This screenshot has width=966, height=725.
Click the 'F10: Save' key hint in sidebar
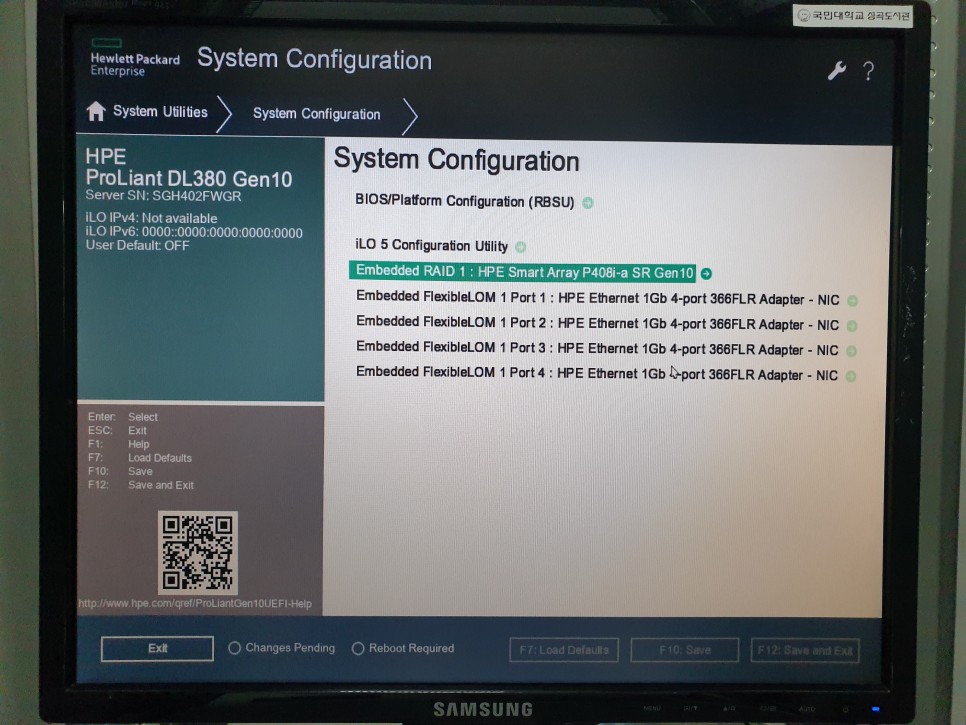point(120,471)
